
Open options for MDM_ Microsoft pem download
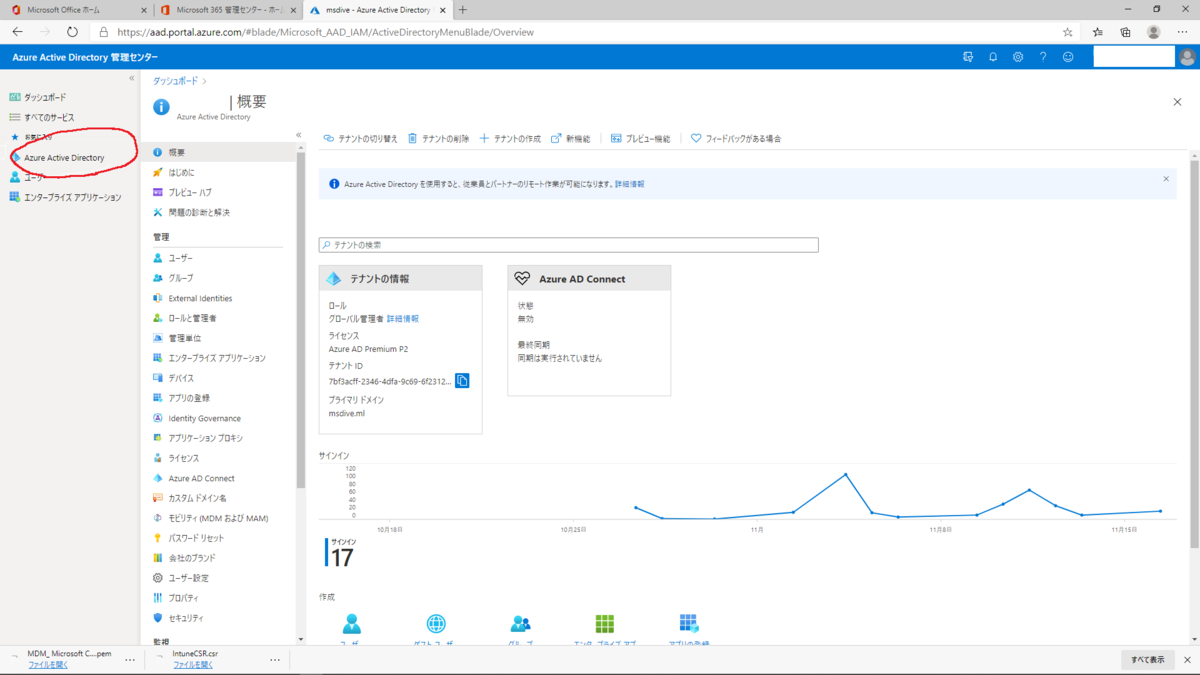[130, 660]
